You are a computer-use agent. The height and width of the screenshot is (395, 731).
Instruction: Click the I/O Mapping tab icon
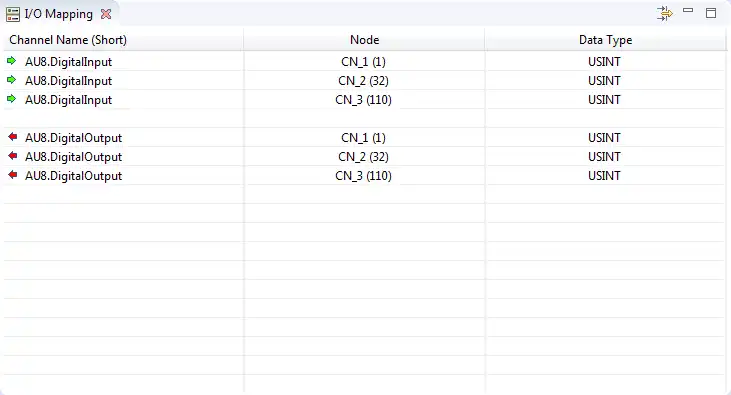point(13,14)
